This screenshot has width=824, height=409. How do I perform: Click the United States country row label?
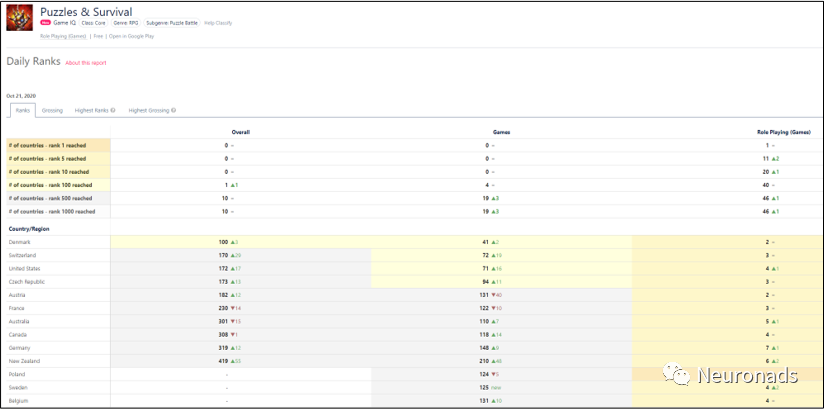tap(24, 269)
